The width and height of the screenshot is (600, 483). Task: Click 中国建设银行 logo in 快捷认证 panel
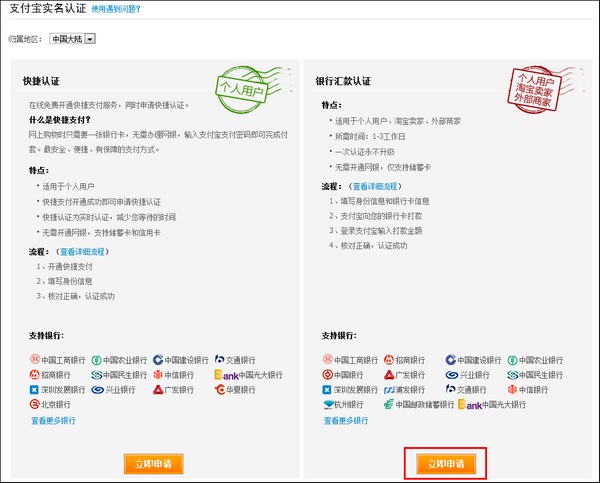[181, 360]
